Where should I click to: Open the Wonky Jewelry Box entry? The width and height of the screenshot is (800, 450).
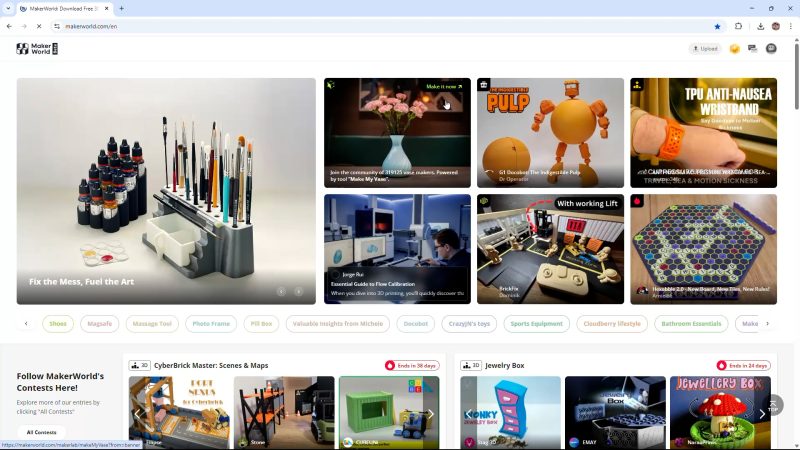click(x=510, y=413)
